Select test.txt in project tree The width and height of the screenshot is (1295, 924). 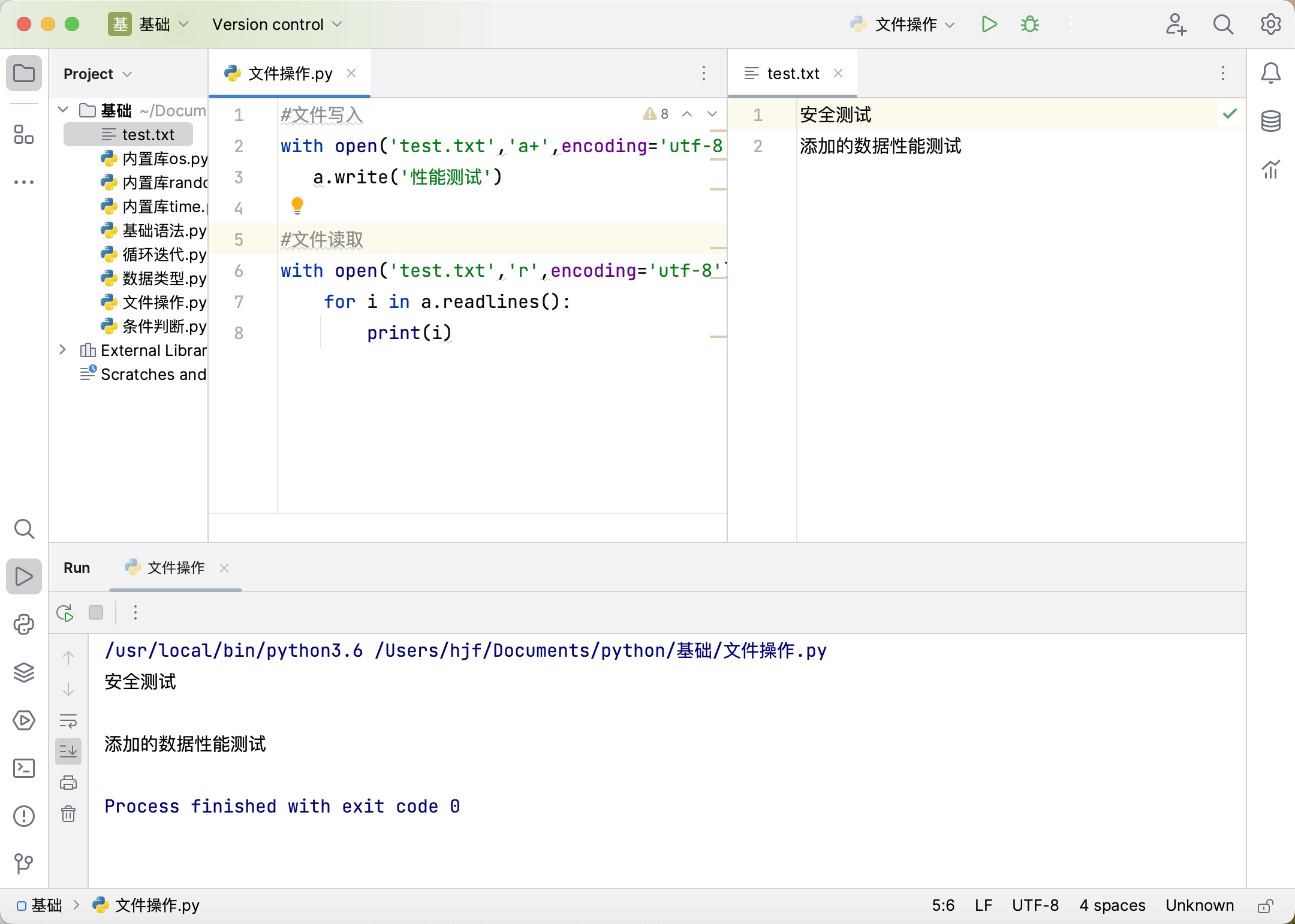(128, 134)
